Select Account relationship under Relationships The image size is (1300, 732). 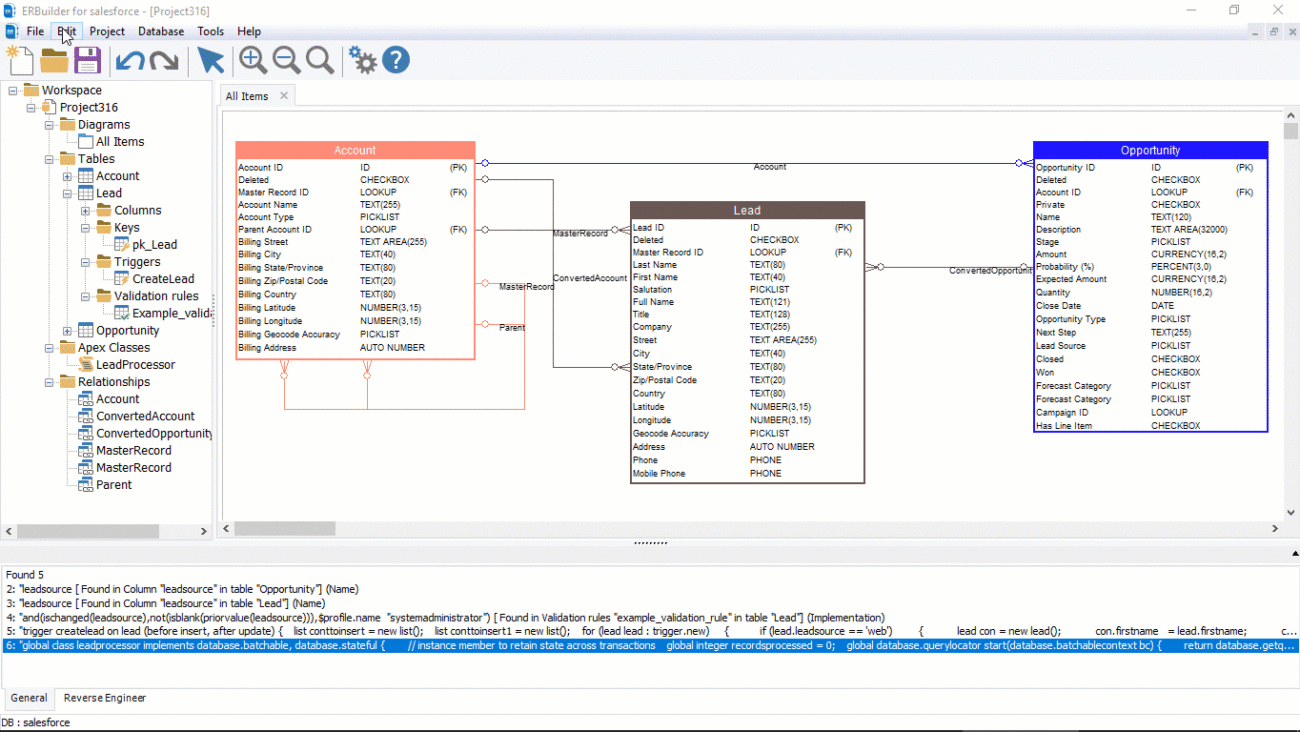118,399
